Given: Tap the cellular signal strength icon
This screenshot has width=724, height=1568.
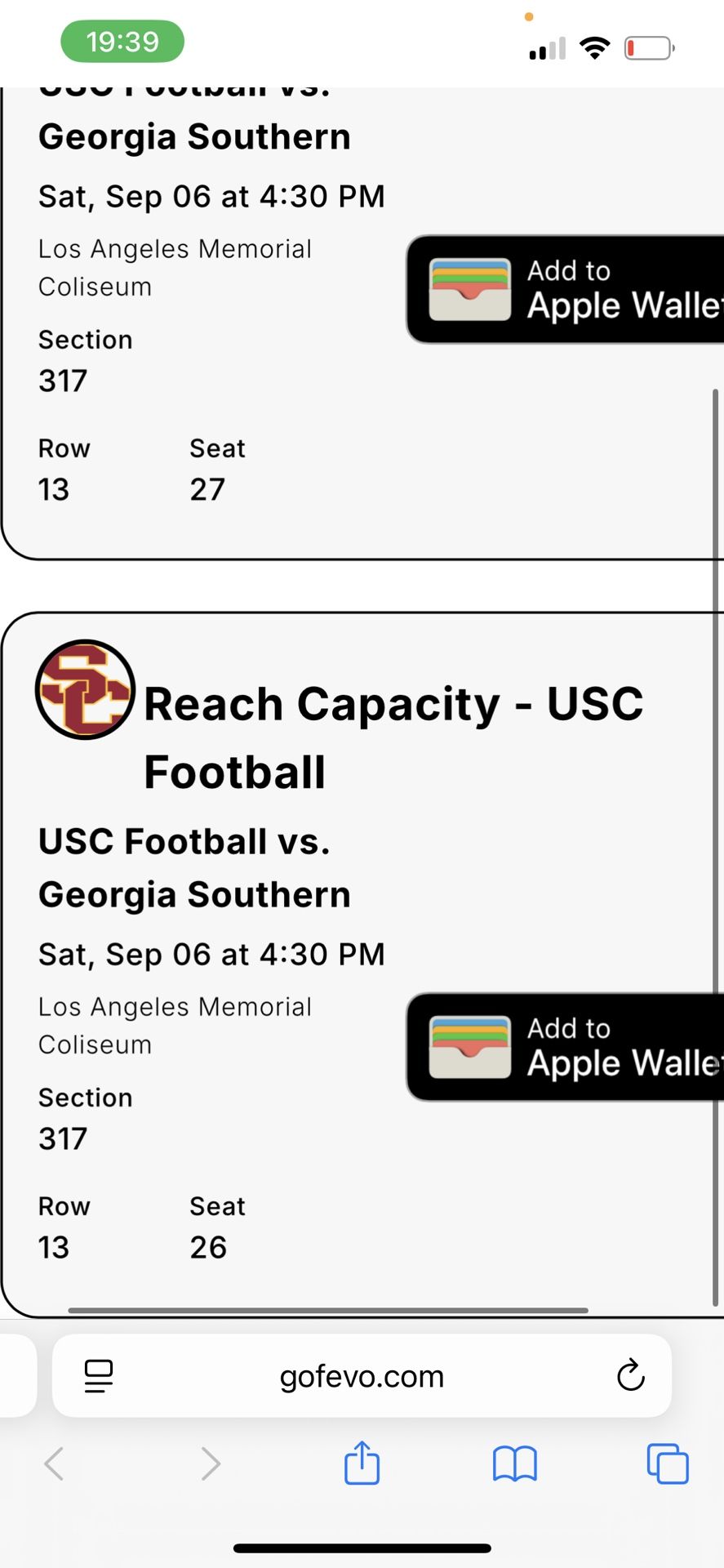Looking at the screenshot, I should [547, 49].
